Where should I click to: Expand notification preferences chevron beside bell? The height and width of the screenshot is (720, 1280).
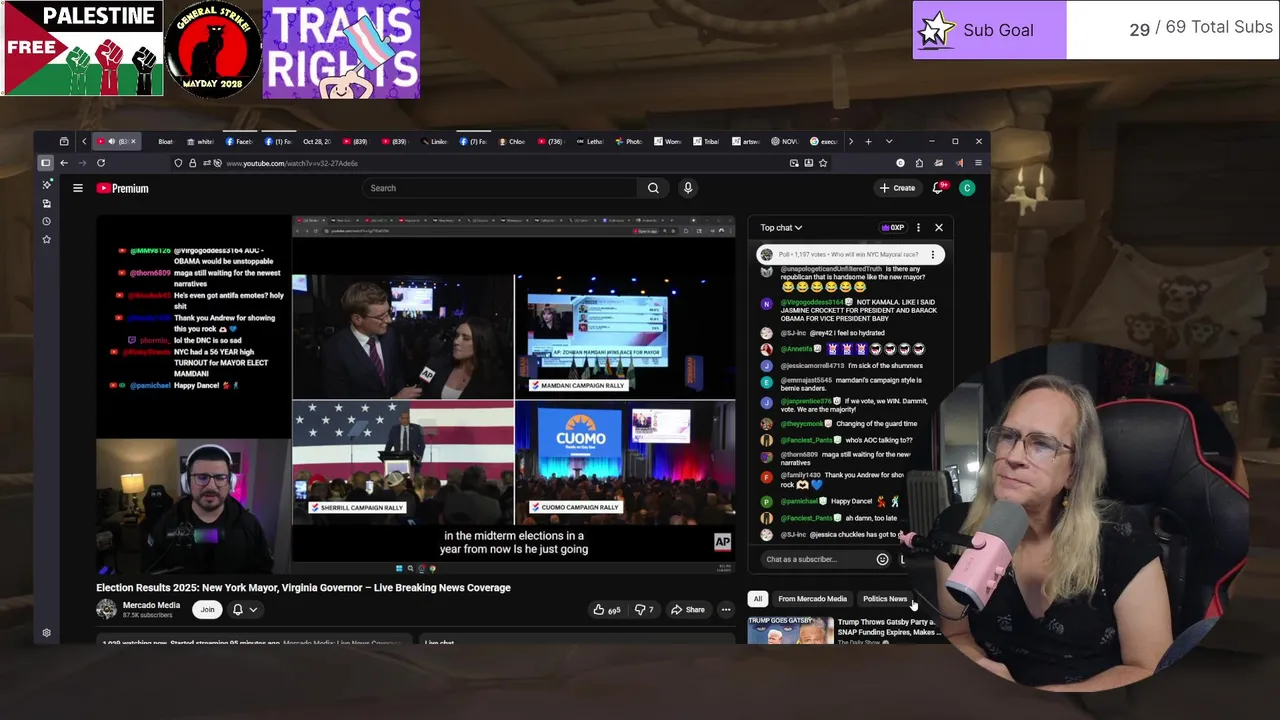(x=253, y=609)
